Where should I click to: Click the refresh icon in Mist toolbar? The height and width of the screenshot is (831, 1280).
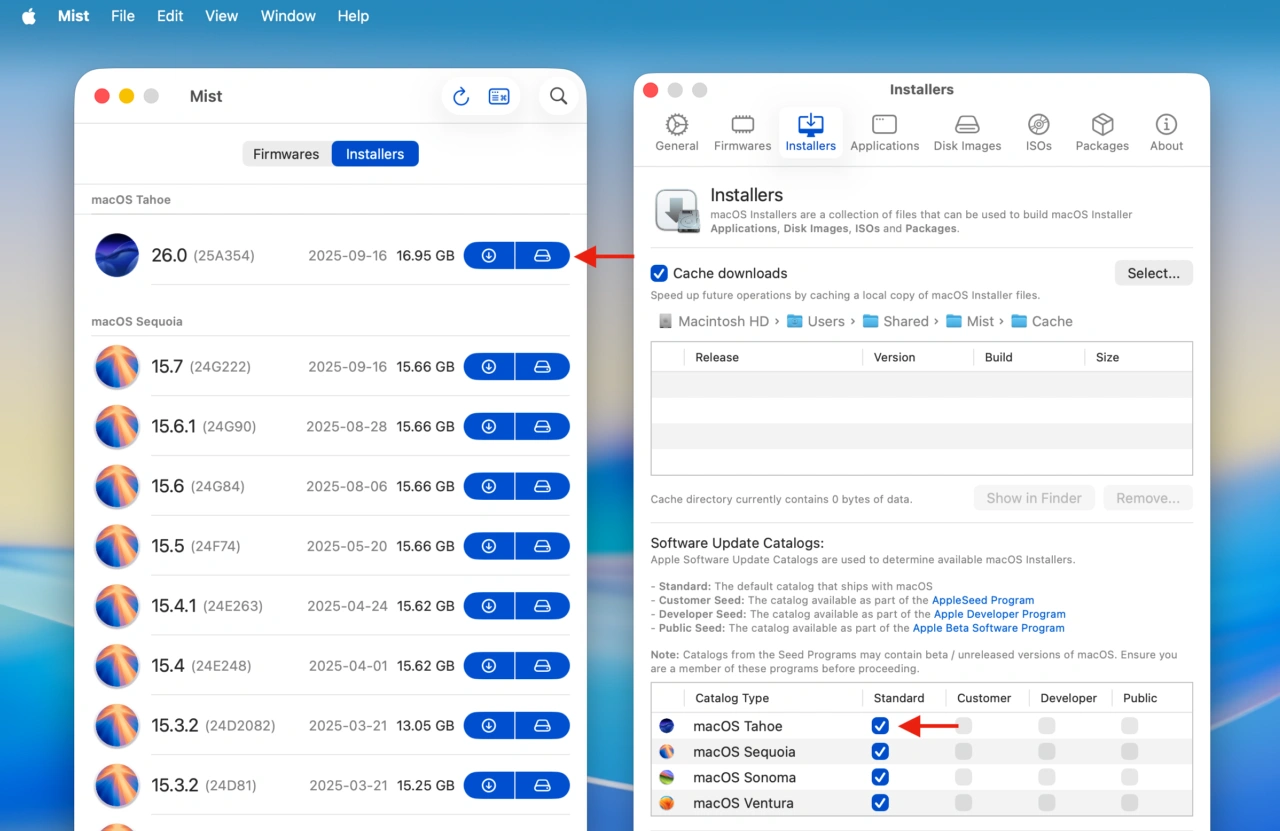461,96
